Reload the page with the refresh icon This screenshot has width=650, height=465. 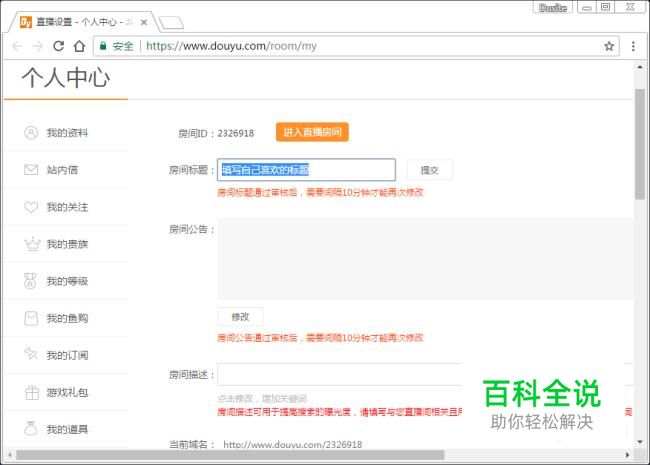click(58, 46)
